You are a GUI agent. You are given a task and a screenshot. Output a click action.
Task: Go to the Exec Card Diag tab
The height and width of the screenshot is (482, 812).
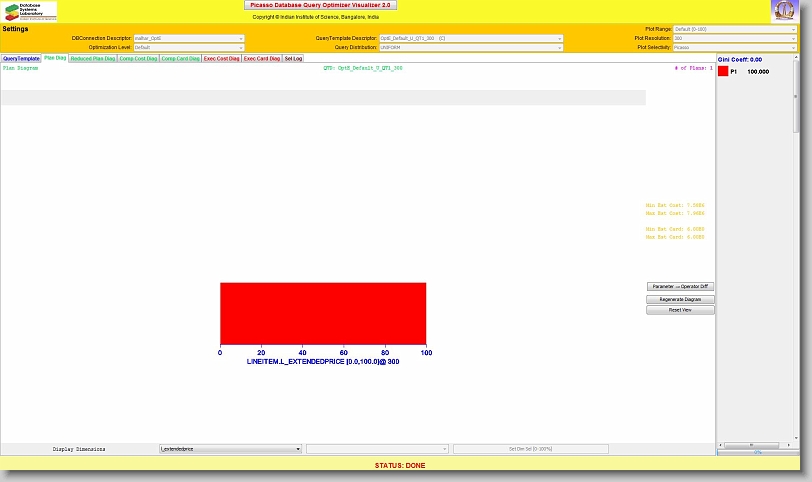point(262,59)
